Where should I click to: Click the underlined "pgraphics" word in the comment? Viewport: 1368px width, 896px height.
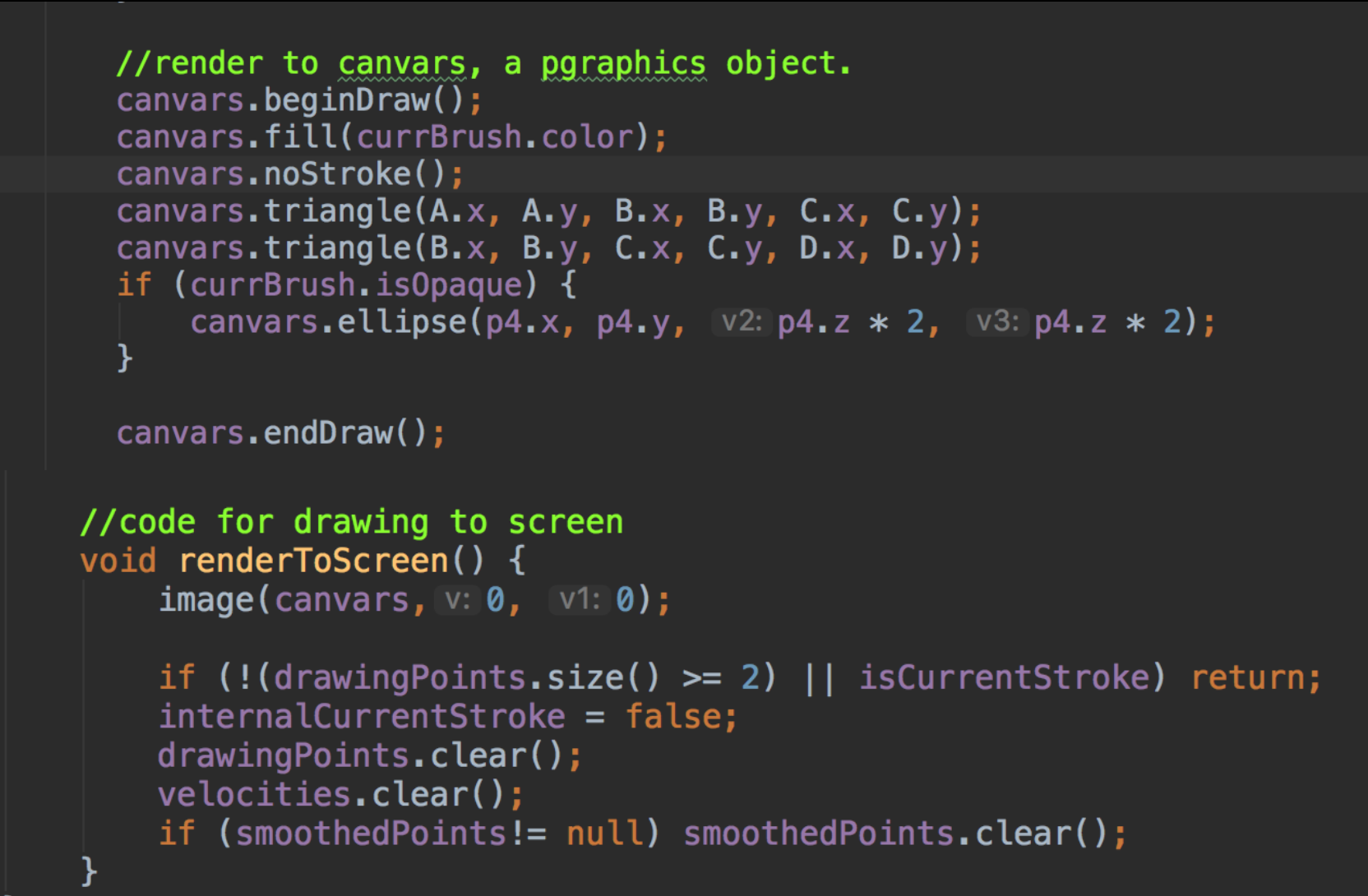pos(623,63)
